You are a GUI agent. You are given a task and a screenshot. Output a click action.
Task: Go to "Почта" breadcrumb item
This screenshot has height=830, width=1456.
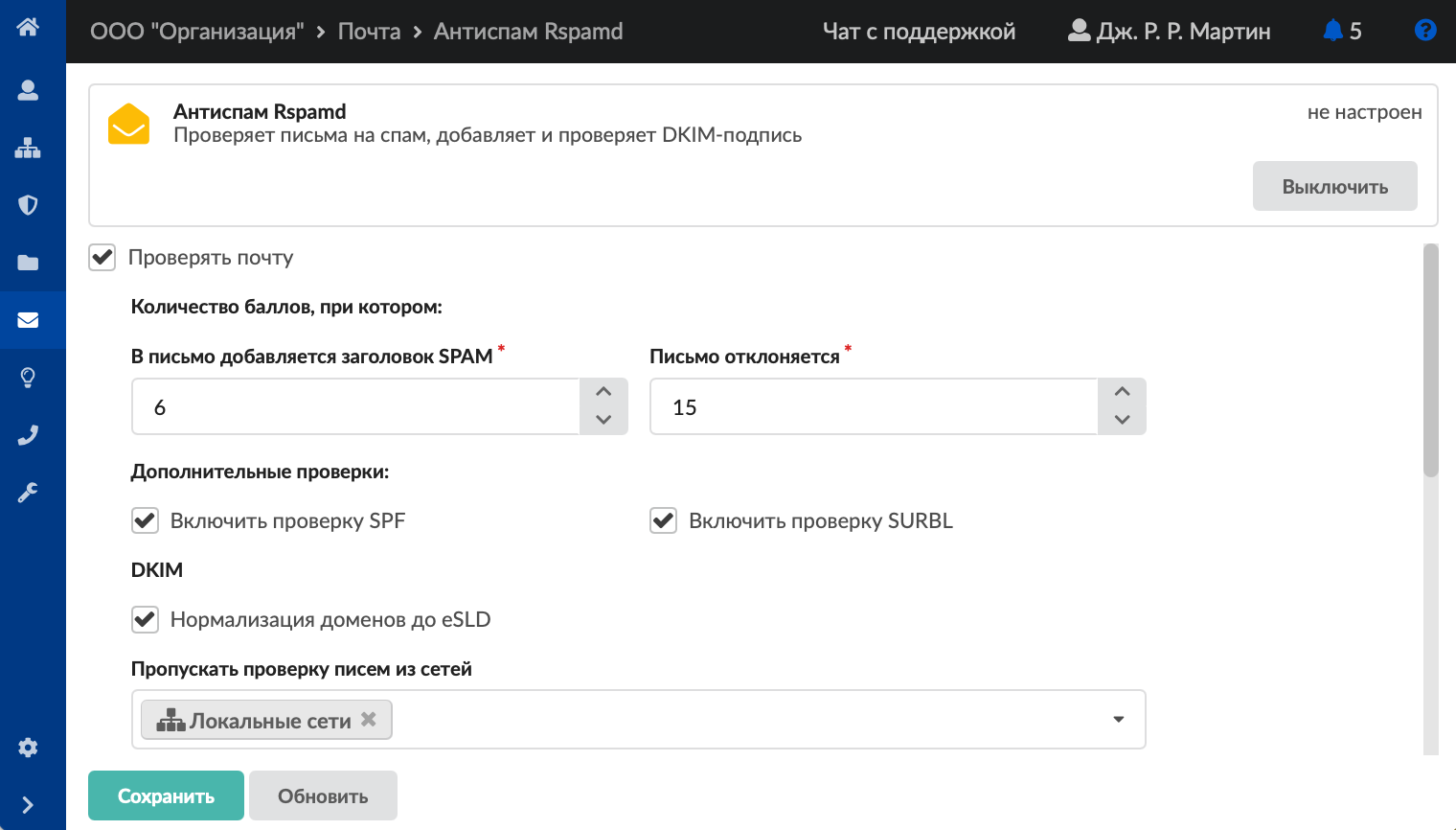coord(369,32)
